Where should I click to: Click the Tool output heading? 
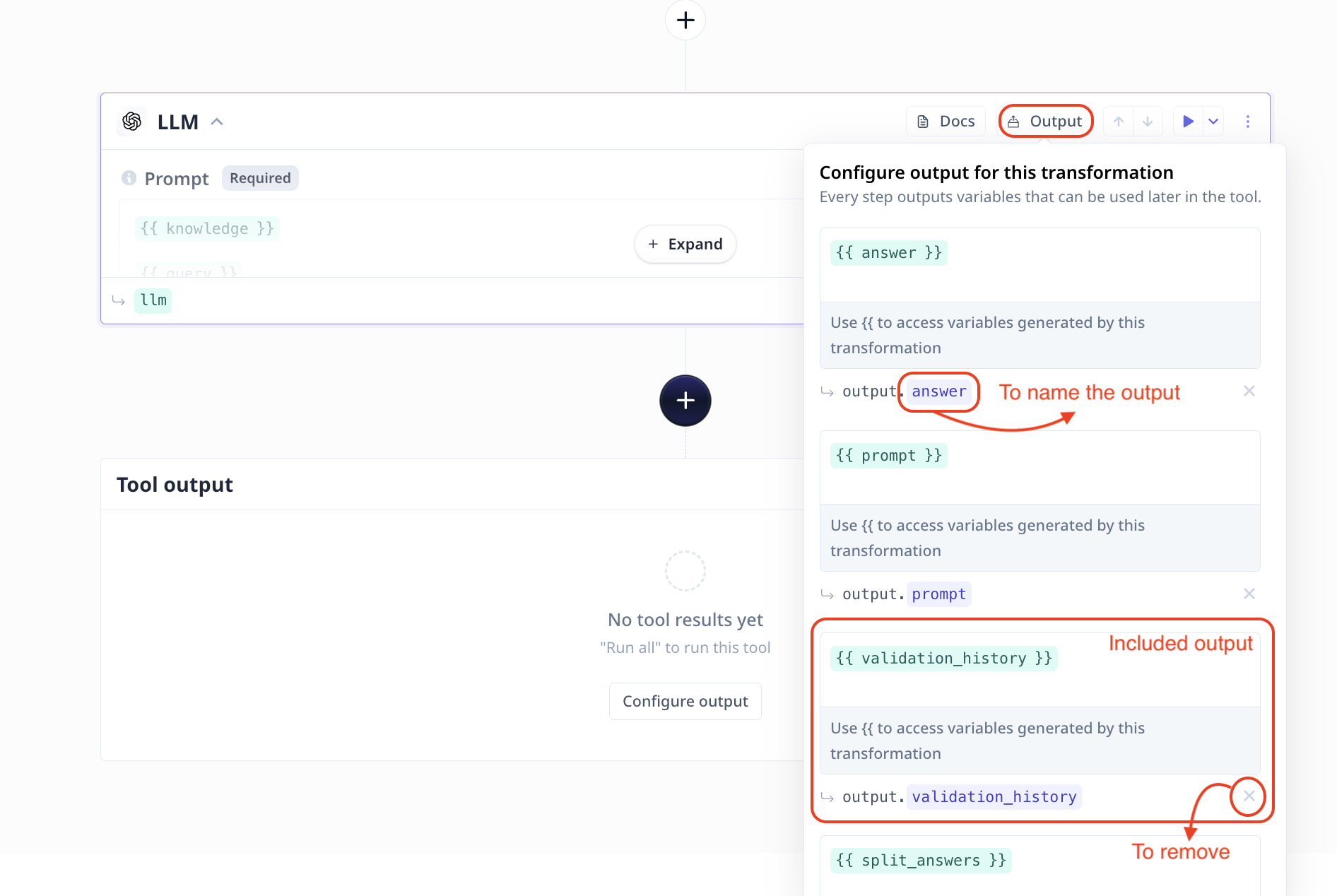coord(175,485)
